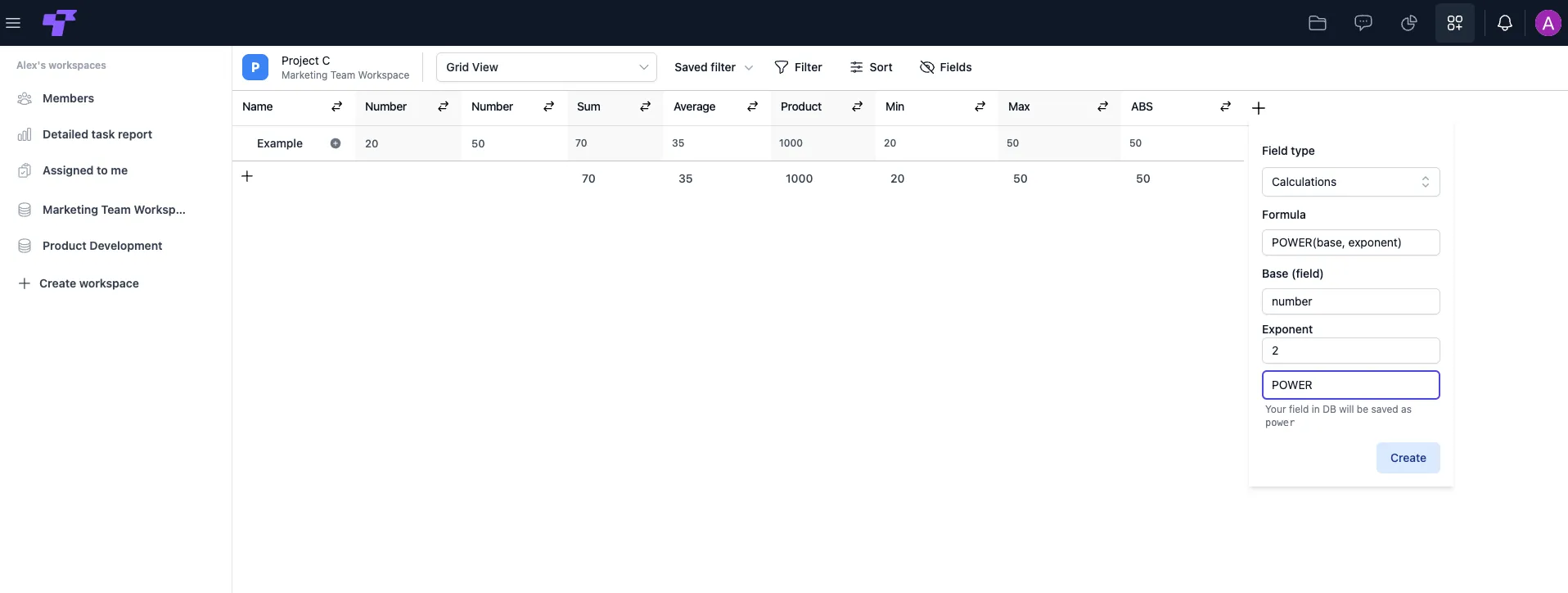Open the chat messages icon
The image size is (1568, 593).
[x=1363, y=23]
